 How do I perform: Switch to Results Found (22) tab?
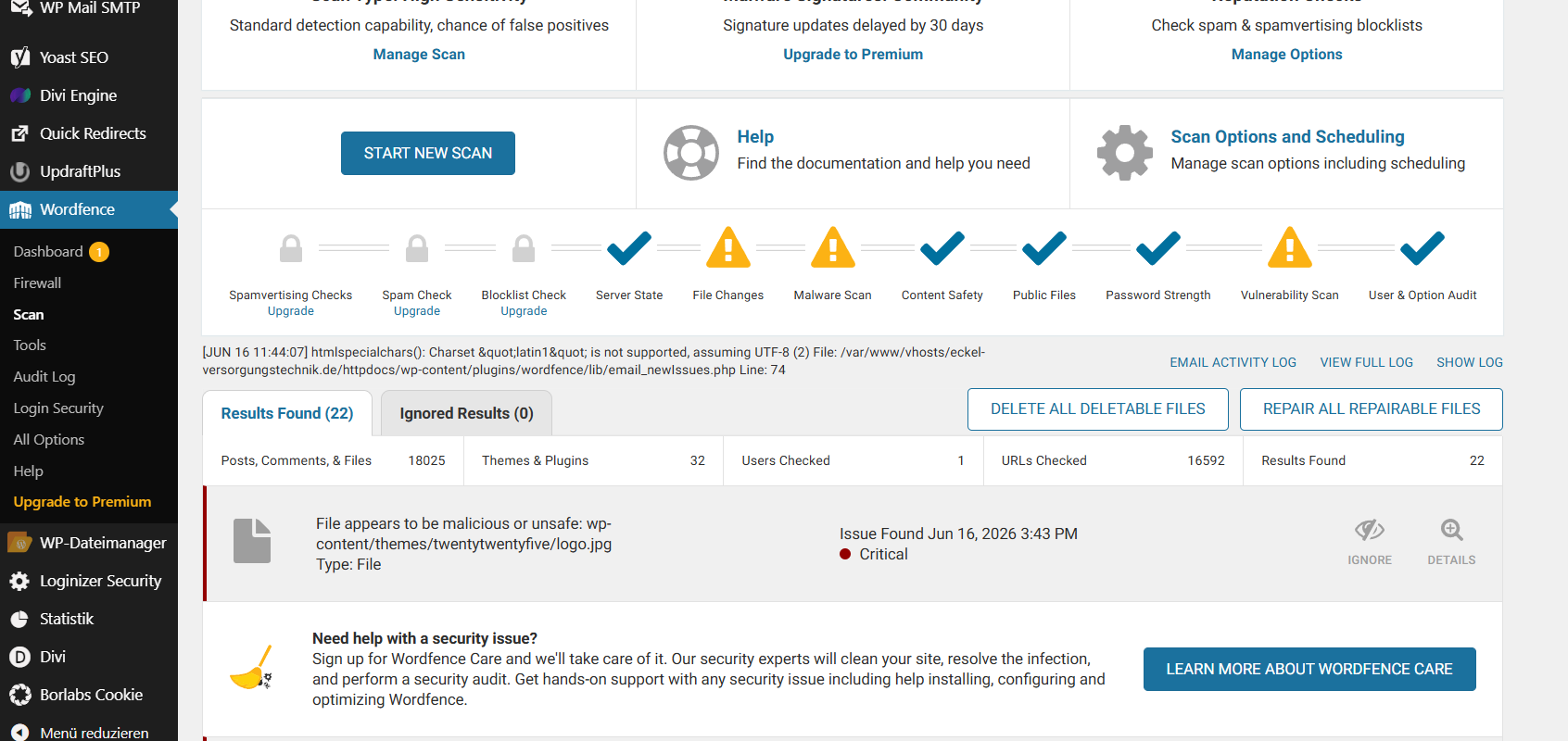pos(287,413)
